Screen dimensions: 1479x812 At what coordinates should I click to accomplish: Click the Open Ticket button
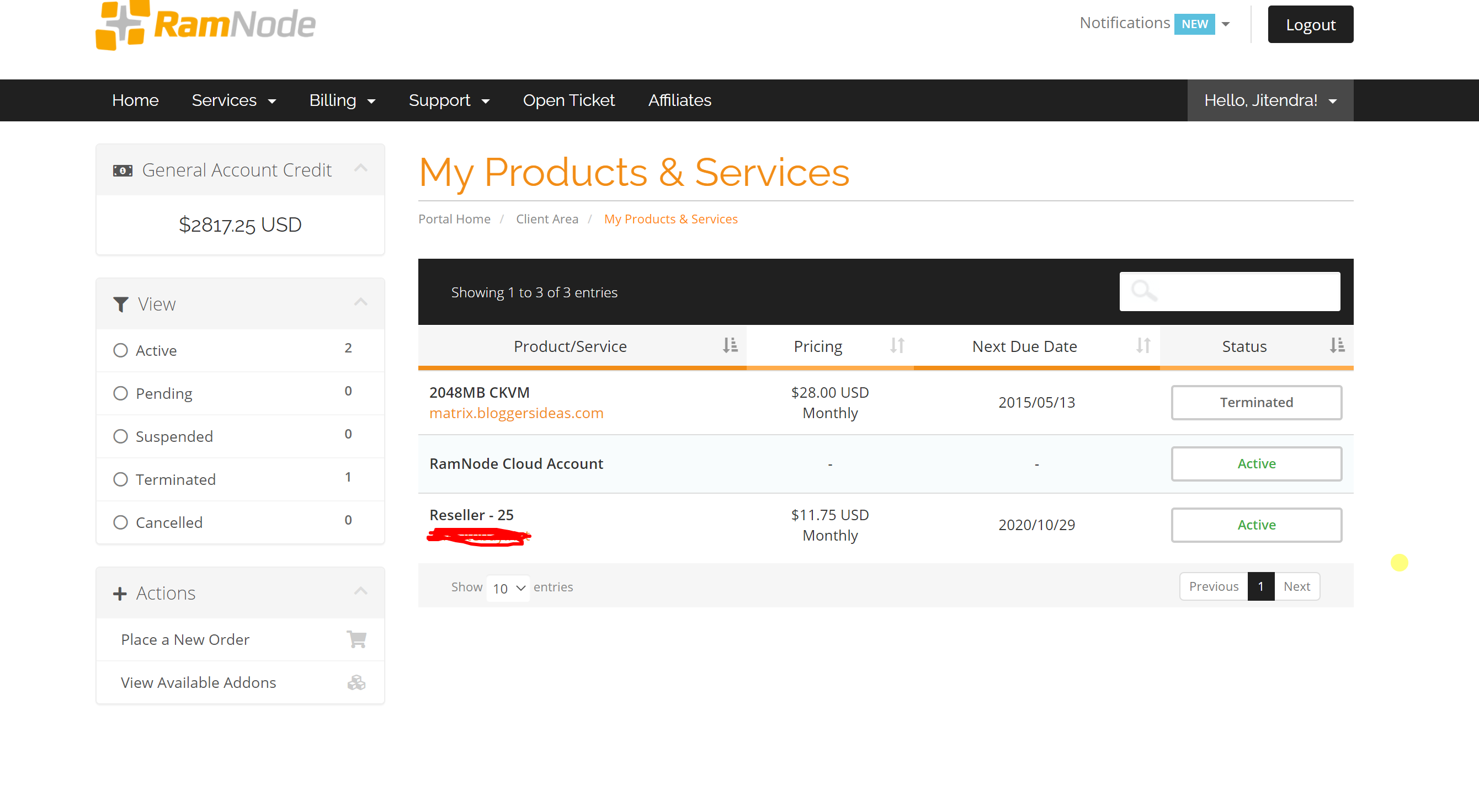coord(570,100)
